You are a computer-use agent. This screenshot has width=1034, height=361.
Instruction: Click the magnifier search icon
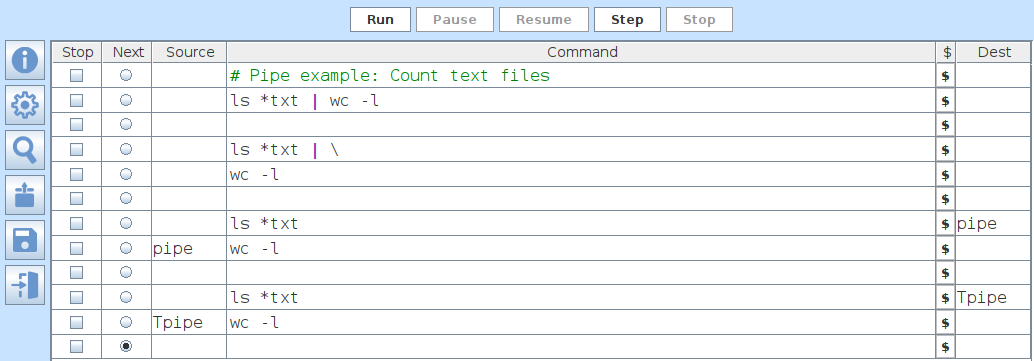25,150
